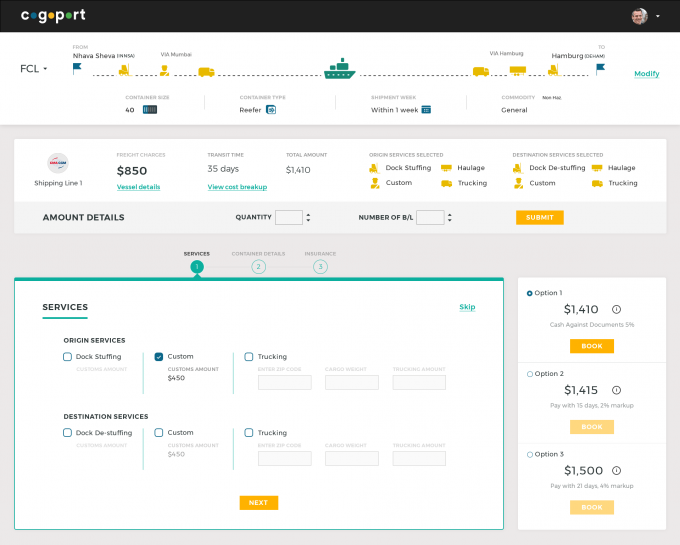Click destination Trucking icon in summary
This screenshot has height=545, width=680.
point(598,183)
